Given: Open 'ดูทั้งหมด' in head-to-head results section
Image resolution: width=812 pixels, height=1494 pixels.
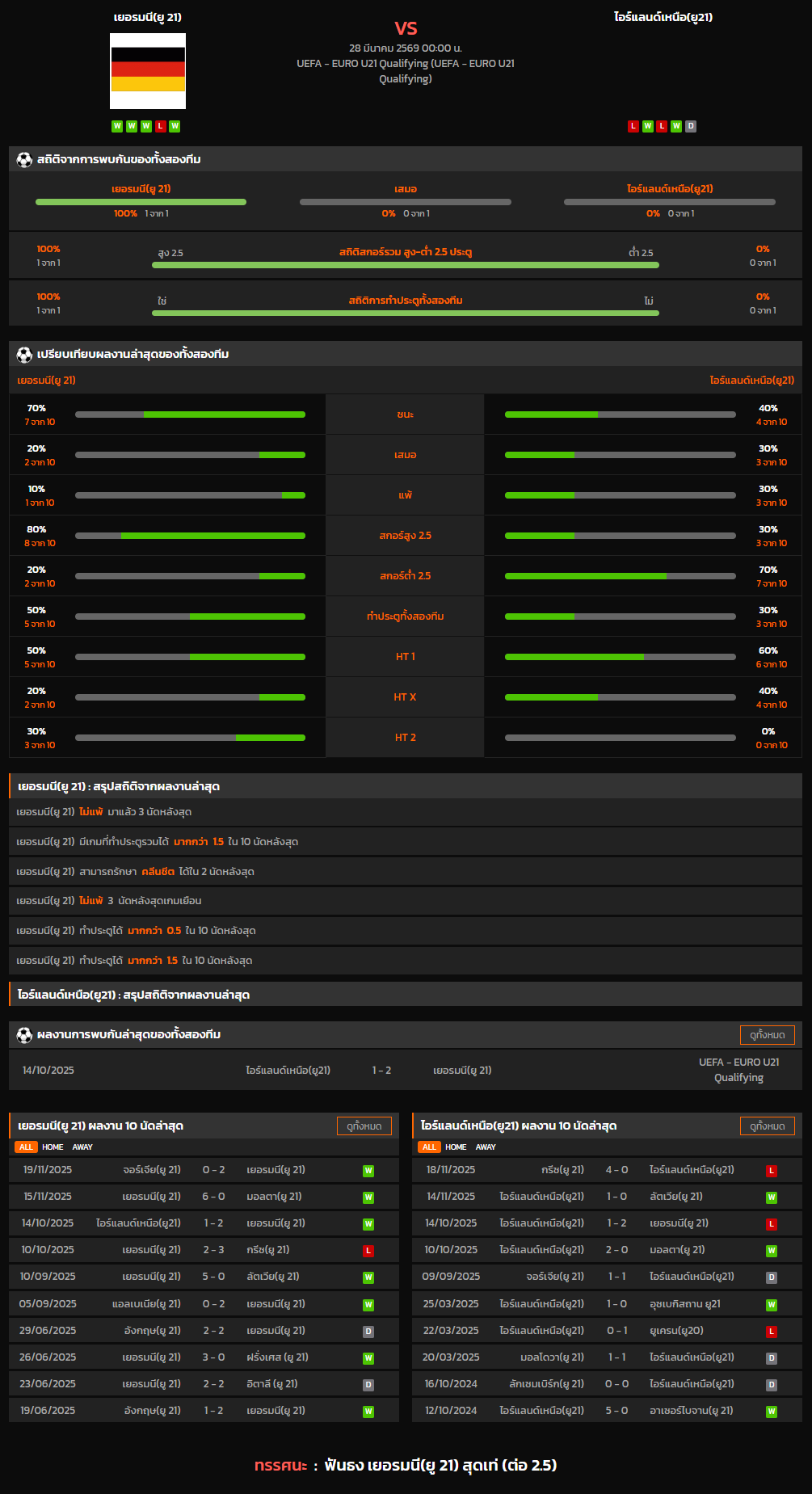Looking at the screenshot, I should [x=767, y=1035].
